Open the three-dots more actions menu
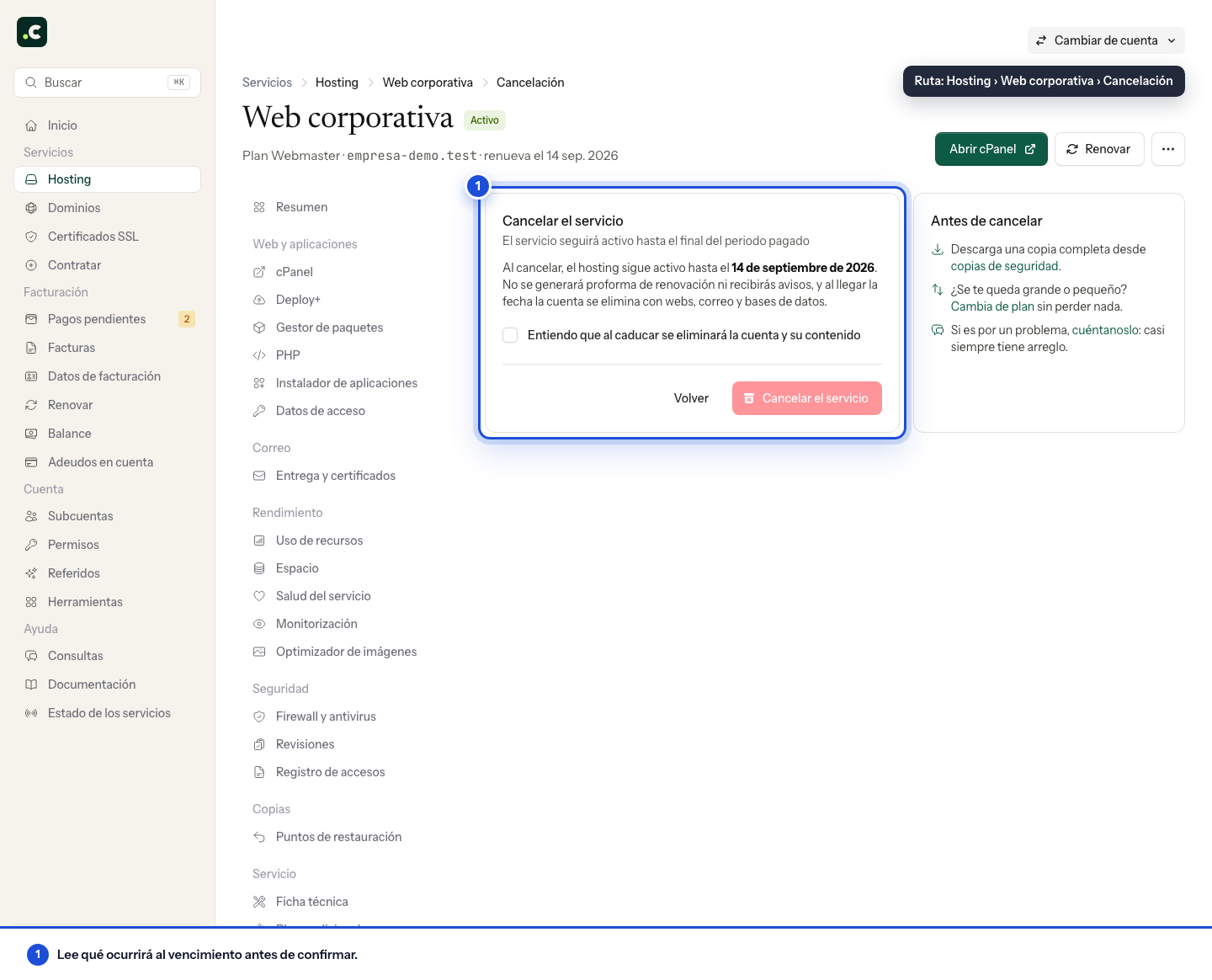Image resolution: width=1212 pixels, height=980 pixels. pos(1168,149)
